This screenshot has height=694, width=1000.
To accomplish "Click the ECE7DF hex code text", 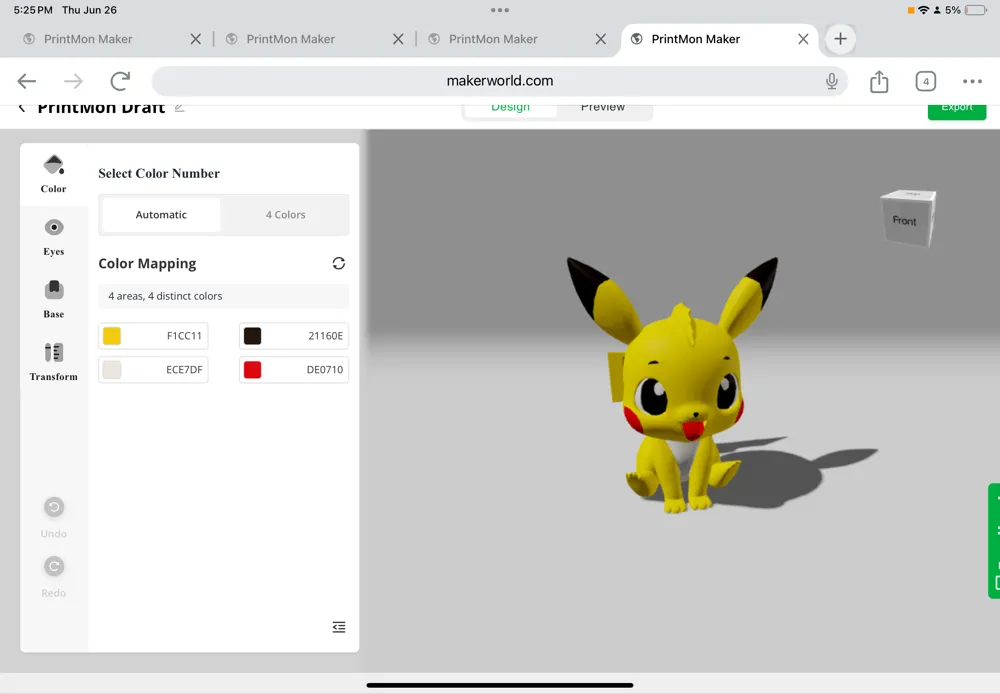I will pos(184,369).
